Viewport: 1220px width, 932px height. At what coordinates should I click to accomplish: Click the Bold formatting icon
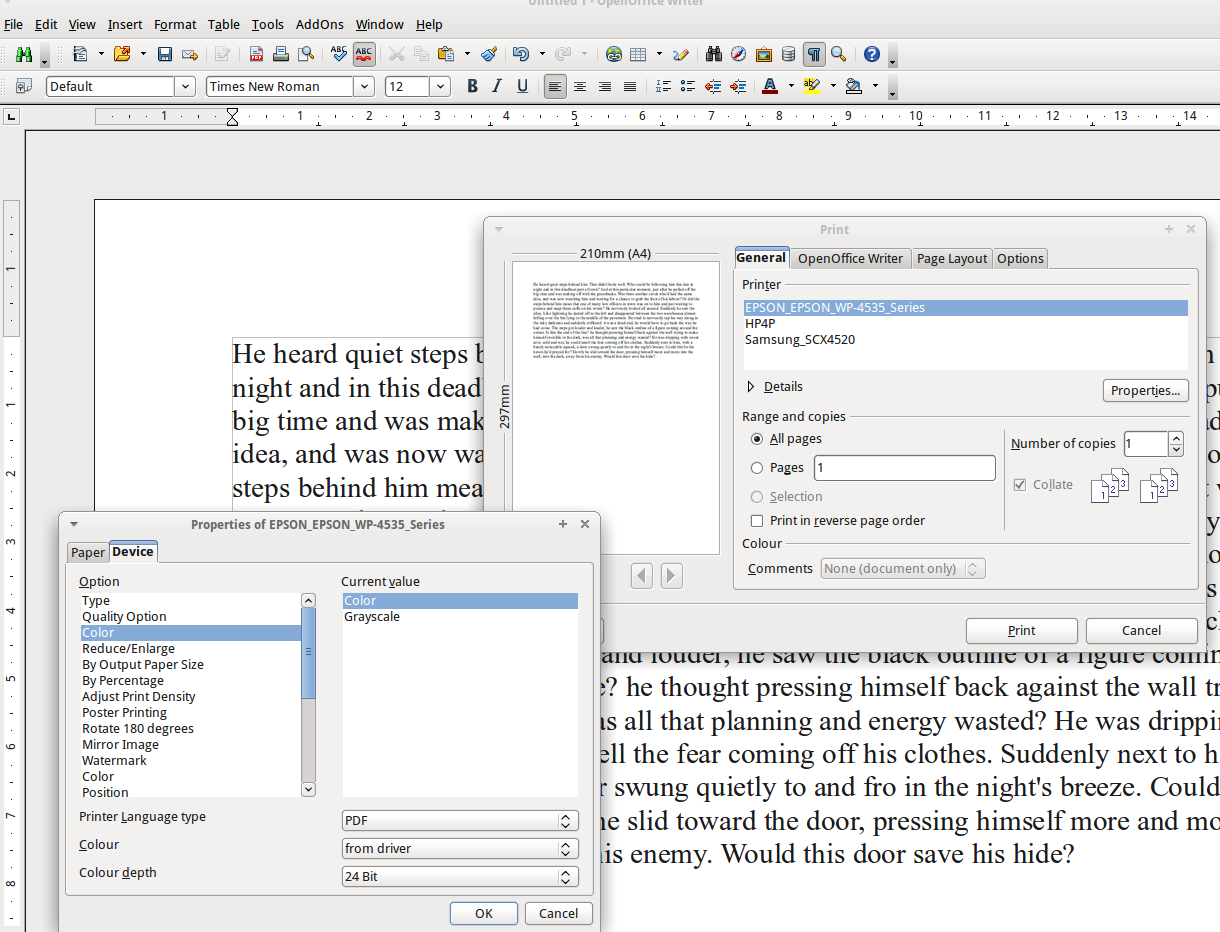point(472,87)
